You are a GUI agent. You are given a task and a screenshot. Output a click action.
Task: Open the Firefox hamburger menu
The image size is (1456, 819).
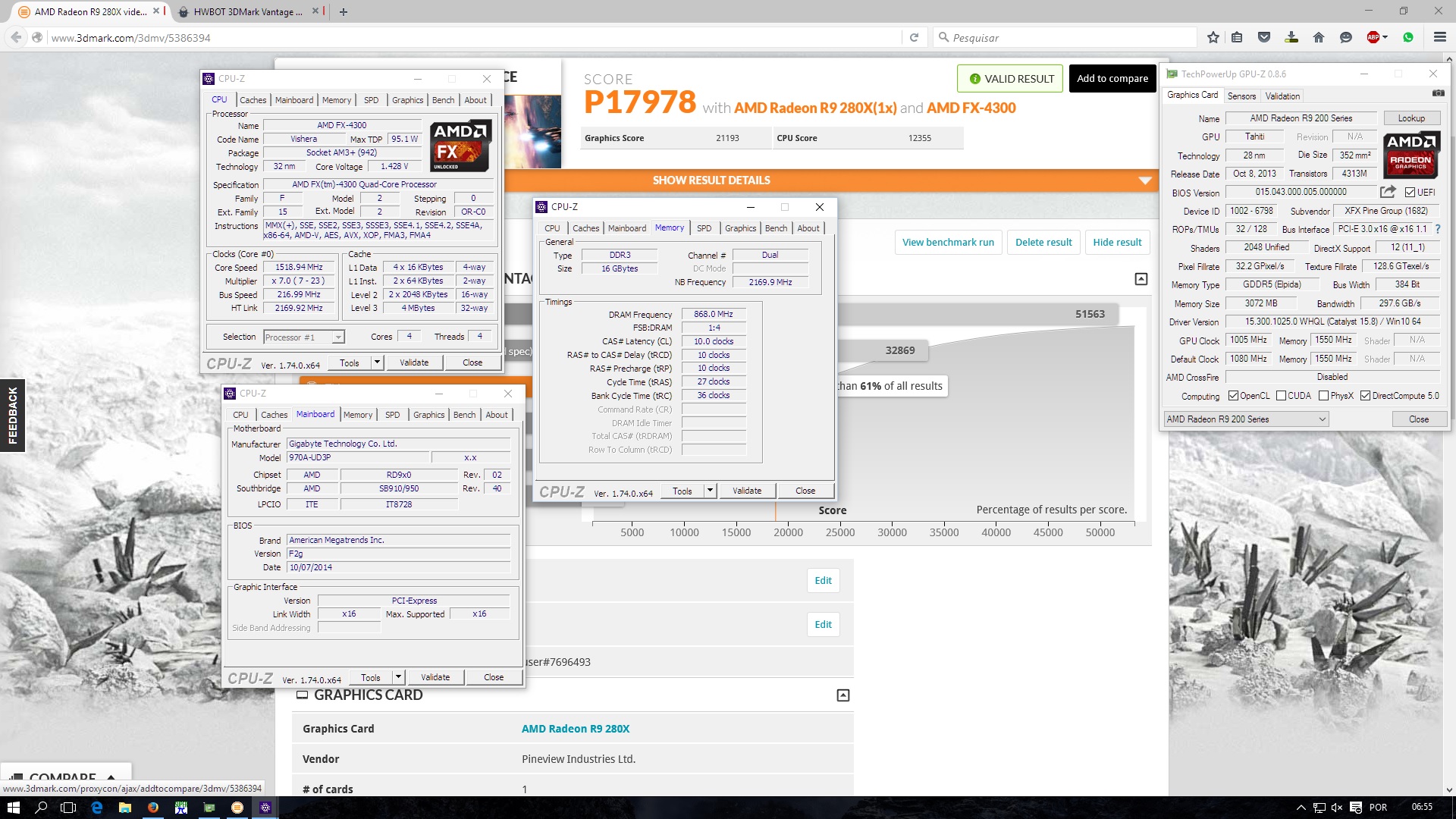(x=1439, y=37)
